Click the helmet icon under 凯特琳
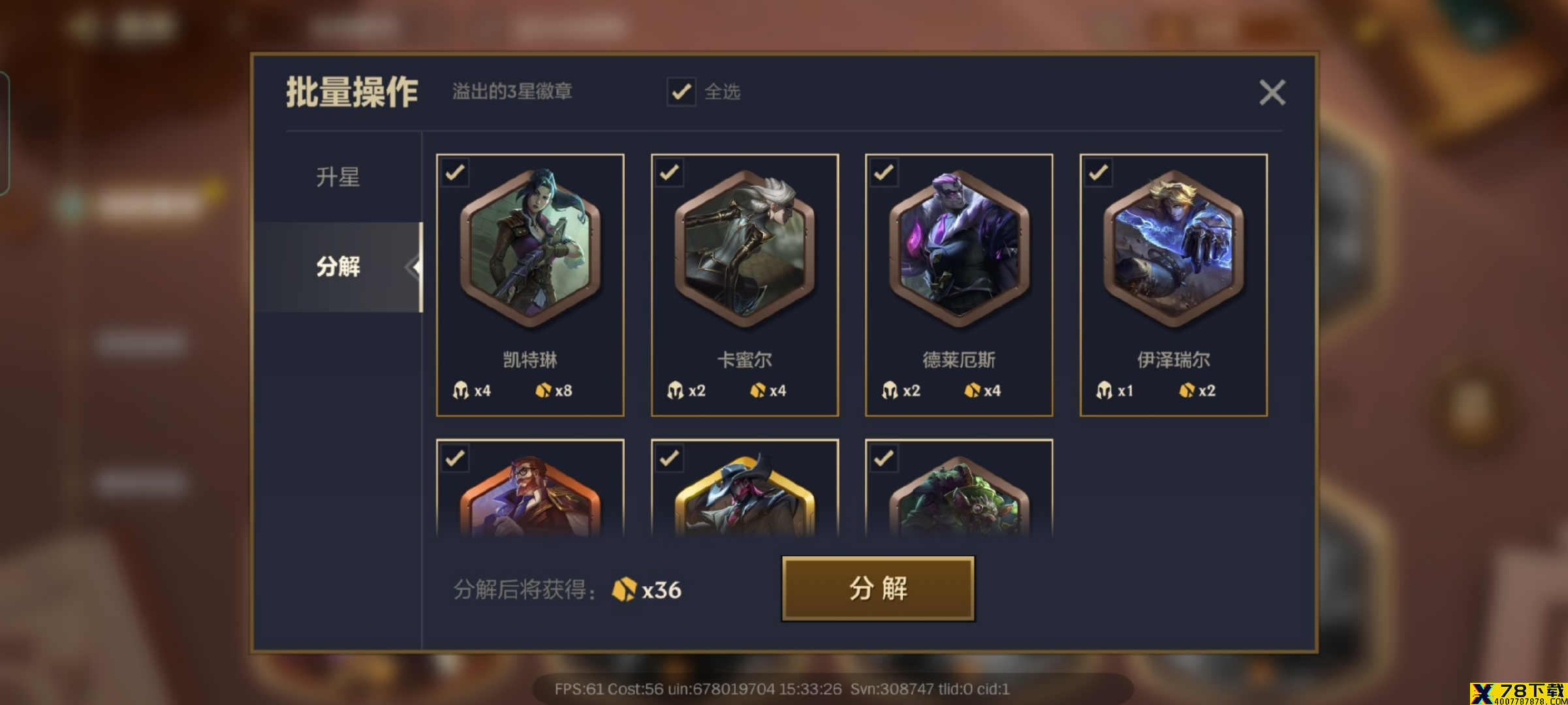Screen dimensions: 1568x705 coord(461,390)
